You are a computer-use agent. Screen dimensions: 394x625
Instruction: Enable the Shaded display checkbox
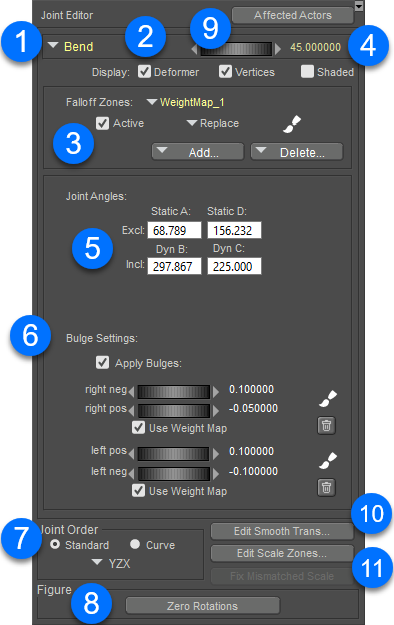coord(307,72)
